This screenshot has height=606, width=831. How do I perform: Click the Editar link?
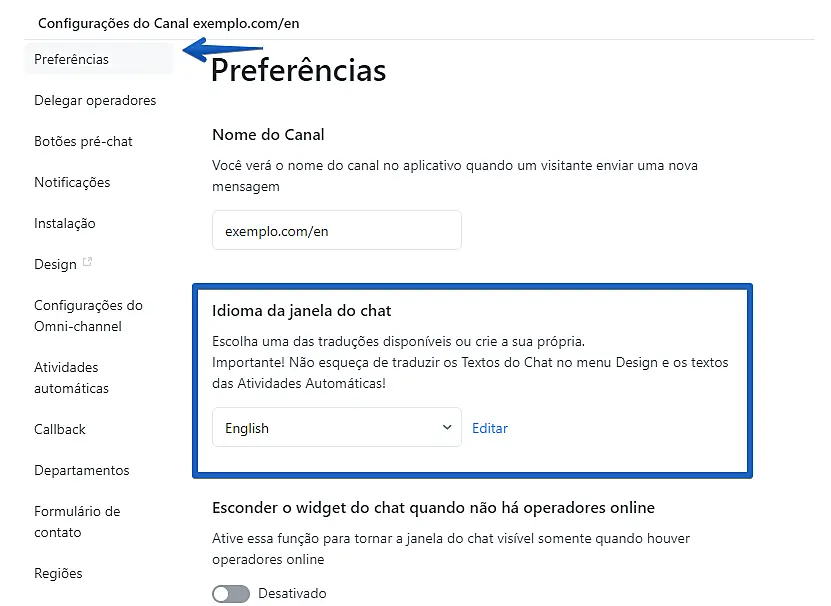pos(490,428)
